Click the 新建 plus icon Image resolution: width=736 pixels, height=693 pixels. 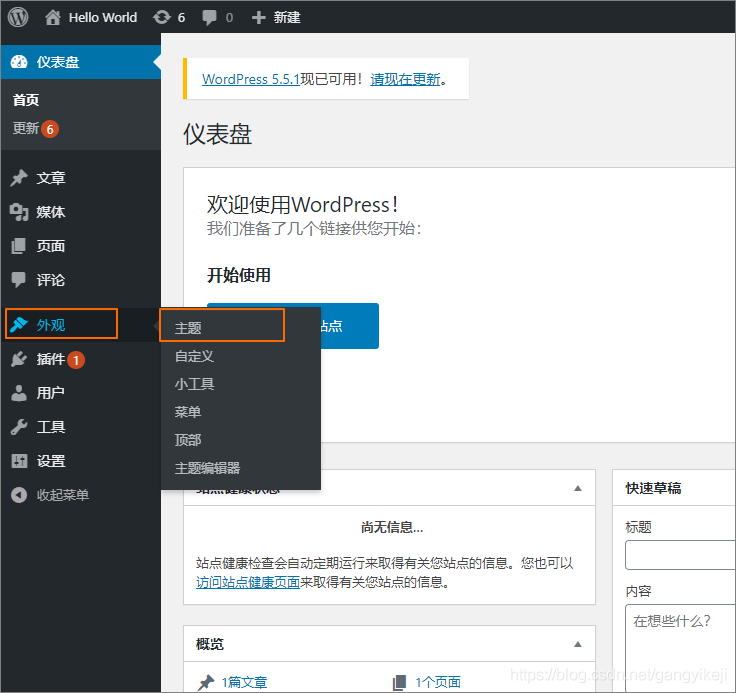(x=258, y=17)
